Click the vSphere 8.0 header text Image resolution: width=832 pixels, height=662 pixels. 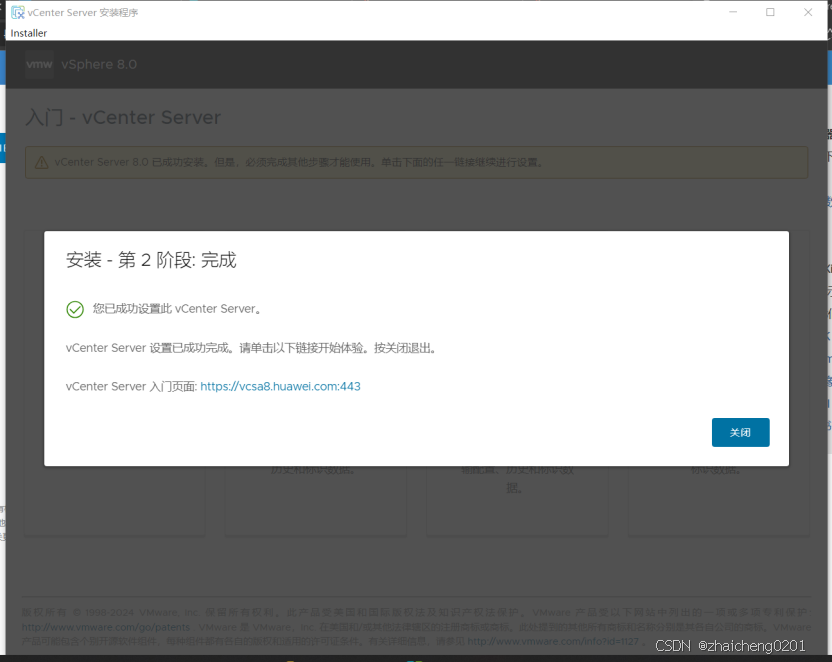point(99,65)
